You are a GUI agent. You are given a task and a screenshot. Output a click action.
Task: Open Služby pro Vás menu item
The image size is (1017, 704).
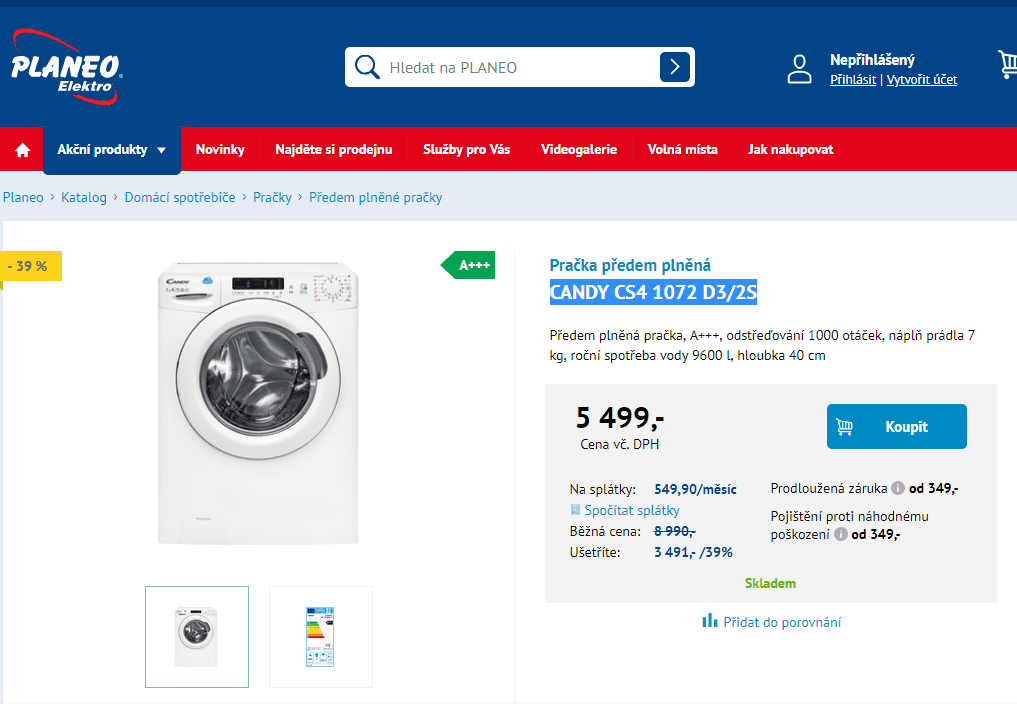pyautogui.click(x=466, y=149)
